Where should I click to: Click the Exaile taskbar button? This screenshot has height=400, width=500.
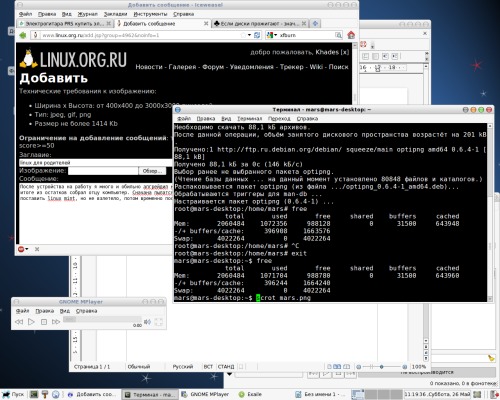coord(250,394)
